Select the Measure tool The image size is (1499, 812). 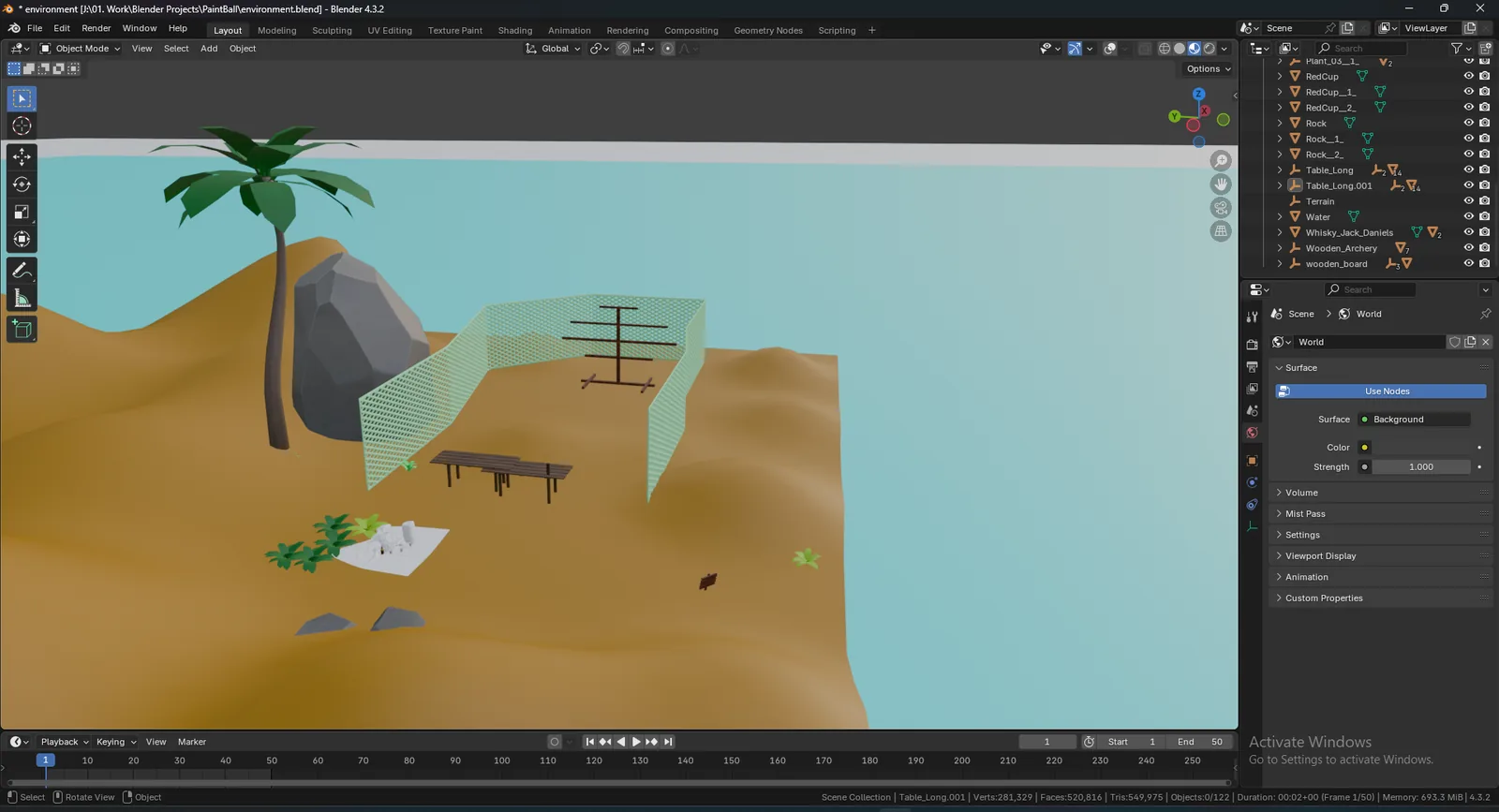22,299
